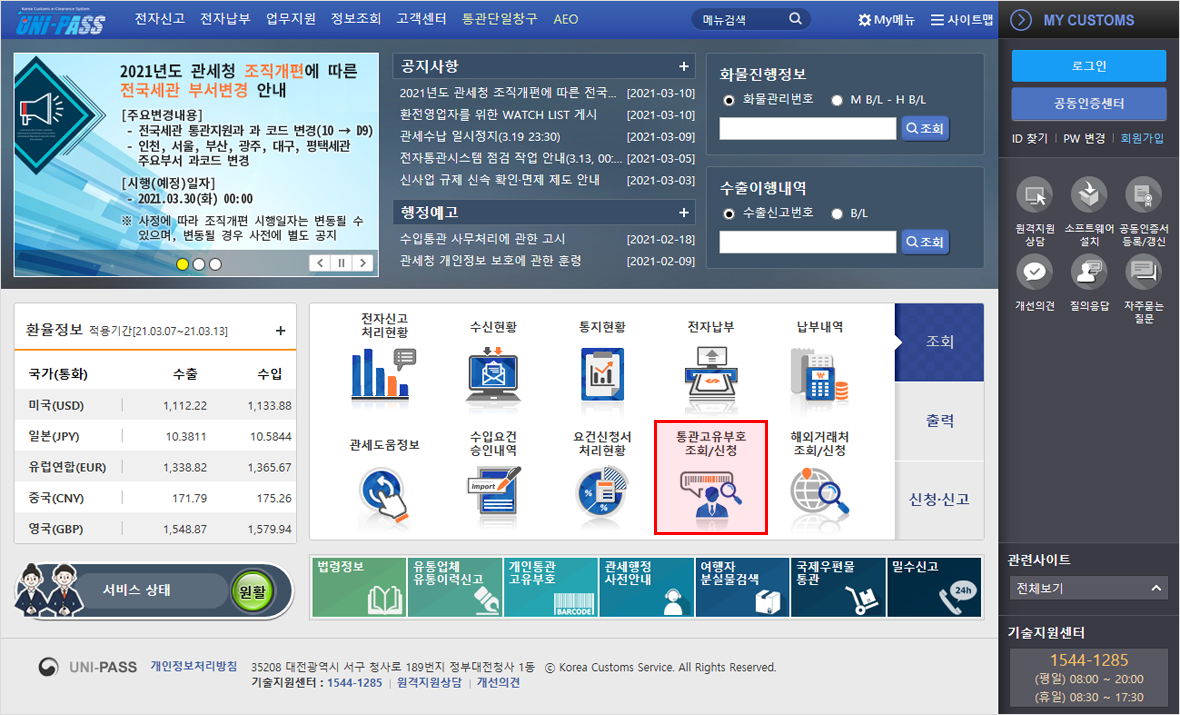1180x715 pixels.
Task: Expand the 관련사이트 전체보기 dropdown
Action: point(1088,588)
